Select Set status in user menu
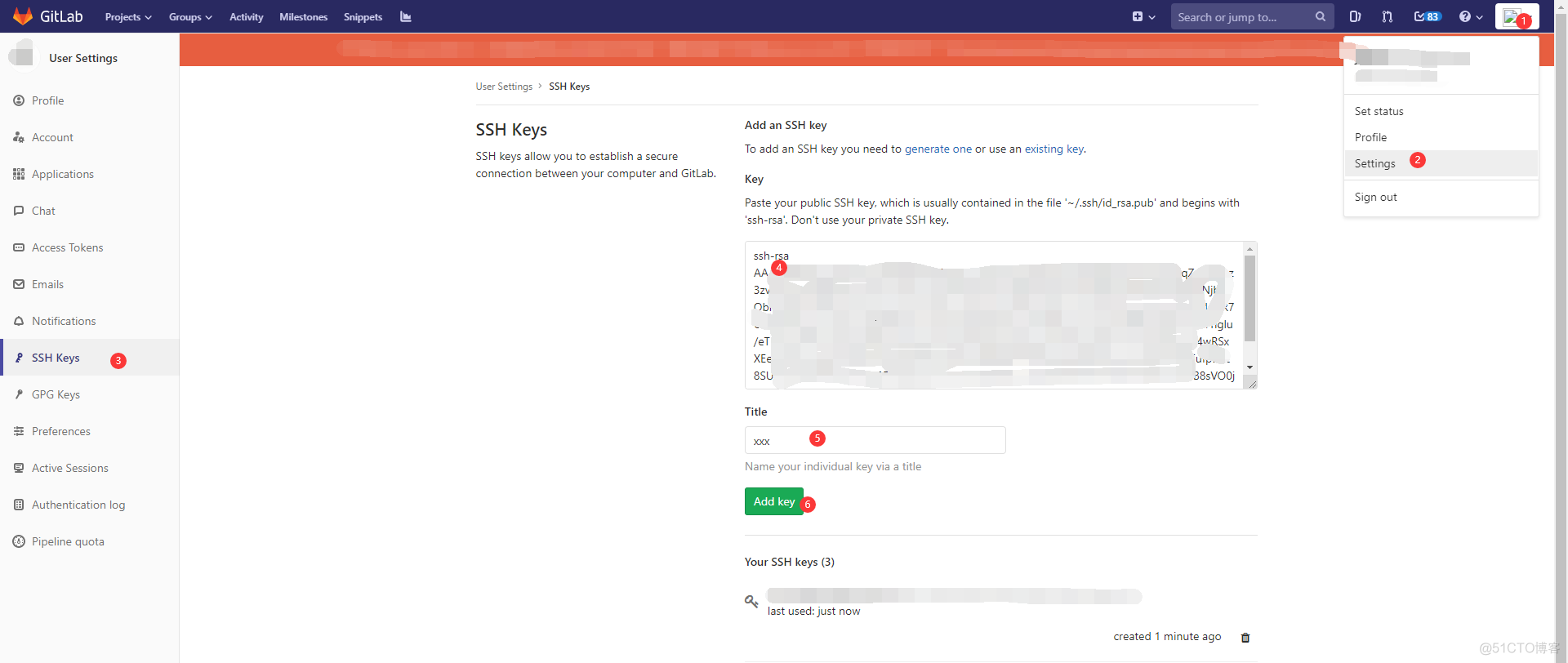This screenshot has width=1568, height=663. point(1379,111)
